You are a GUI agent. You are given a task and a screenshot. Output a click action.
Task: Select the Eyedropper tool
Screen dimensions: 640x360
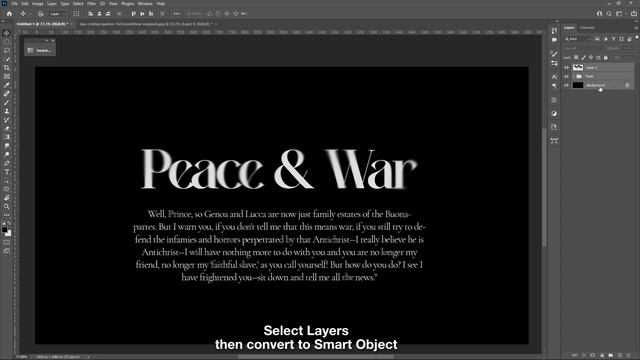[7, 85]
